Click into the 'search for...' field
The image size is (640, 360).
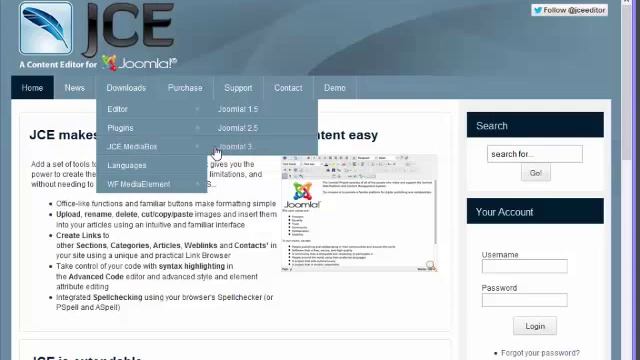coord(535,154)
